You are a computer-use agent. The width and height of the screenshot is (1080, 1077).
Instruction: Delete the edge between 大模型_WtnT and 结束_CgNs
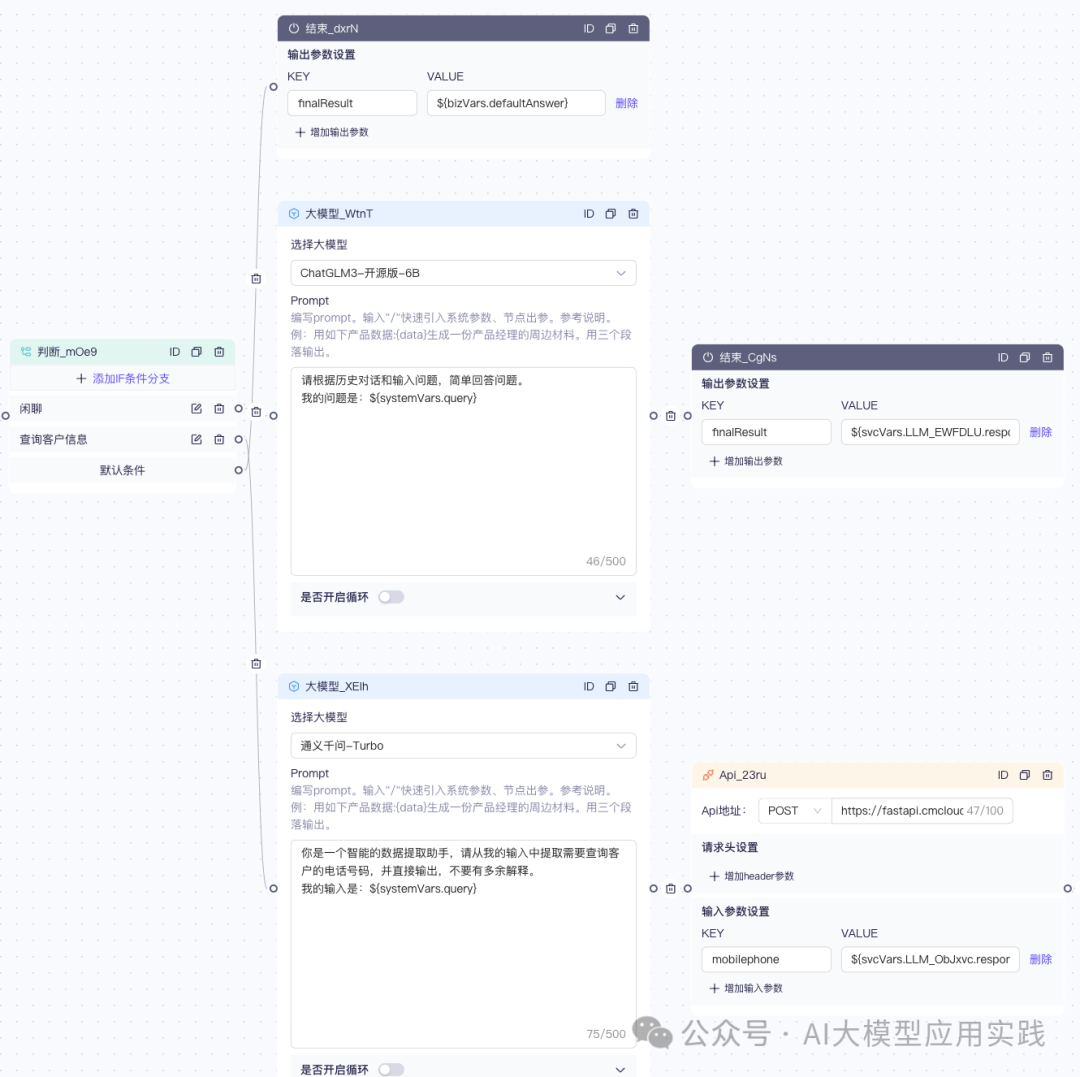tap(670, 416)
